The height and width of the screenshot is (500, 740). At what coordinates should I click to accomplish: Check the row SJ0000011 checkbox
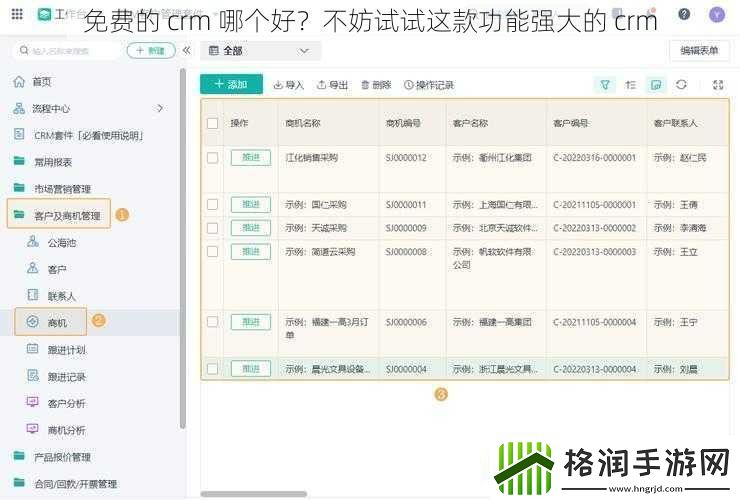point(212,204)
